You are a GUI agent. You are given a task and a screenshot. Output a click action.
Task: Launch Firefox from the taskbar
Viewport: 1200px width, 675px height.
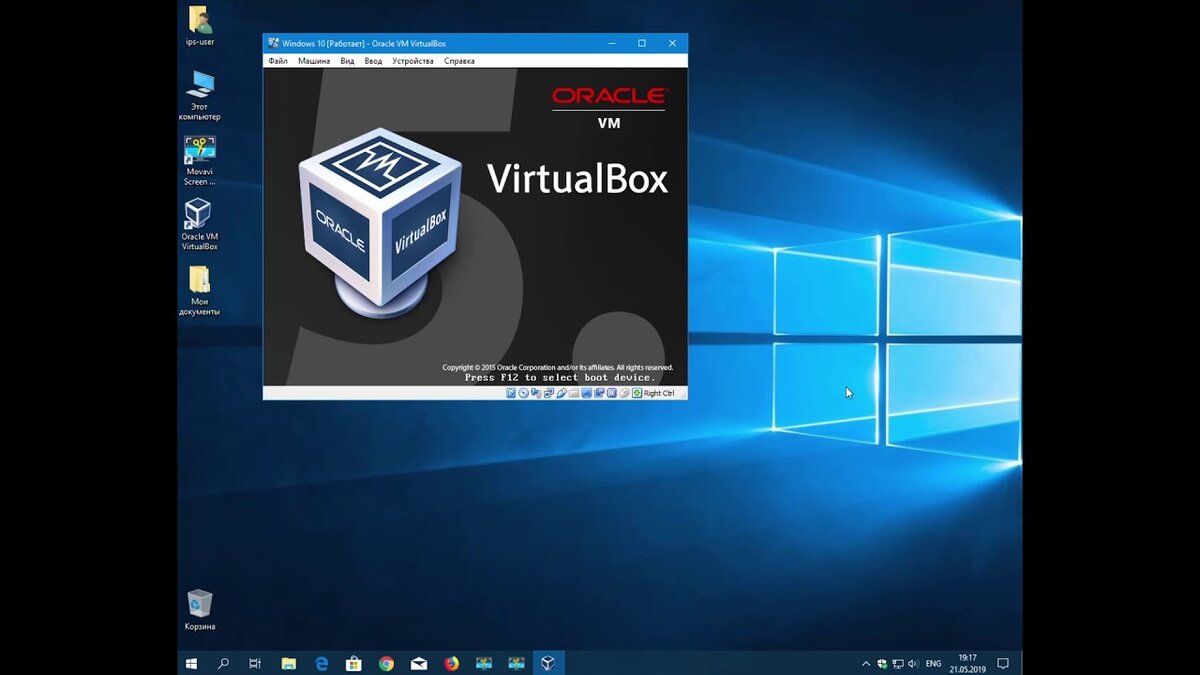(451, 663)
